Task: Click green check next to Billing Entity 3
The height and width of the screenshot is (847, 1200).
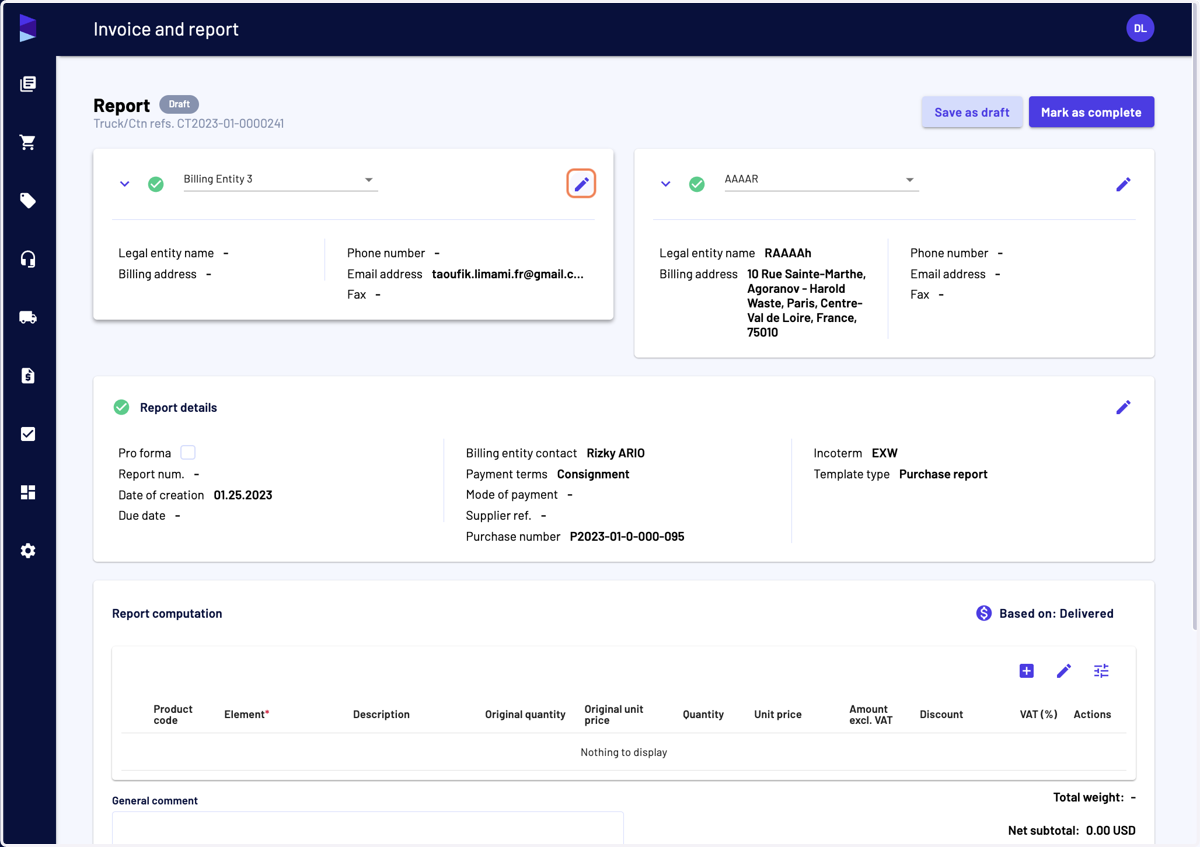Action: 156,184
